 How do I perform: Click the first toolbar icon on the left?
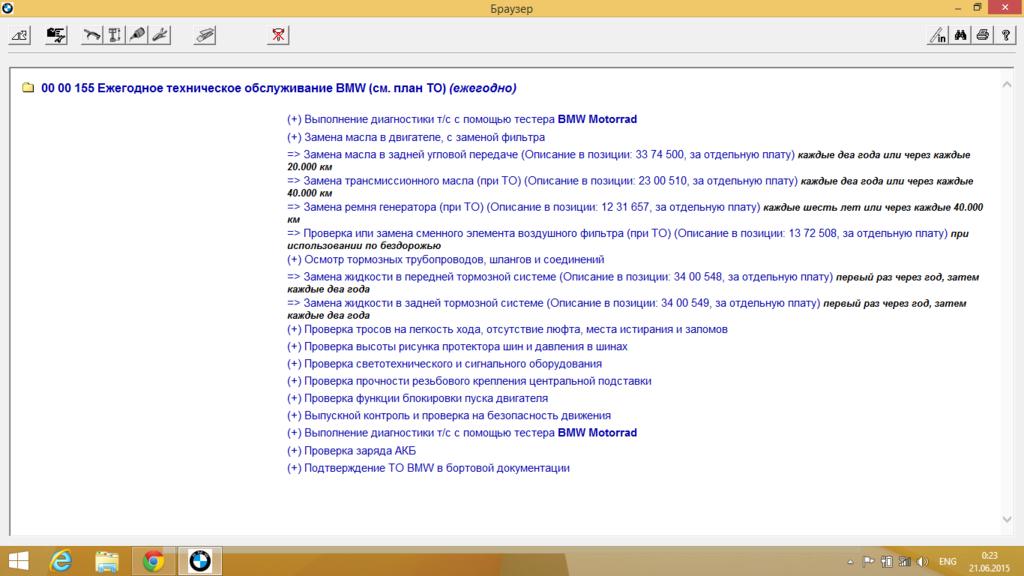(19, 35)
